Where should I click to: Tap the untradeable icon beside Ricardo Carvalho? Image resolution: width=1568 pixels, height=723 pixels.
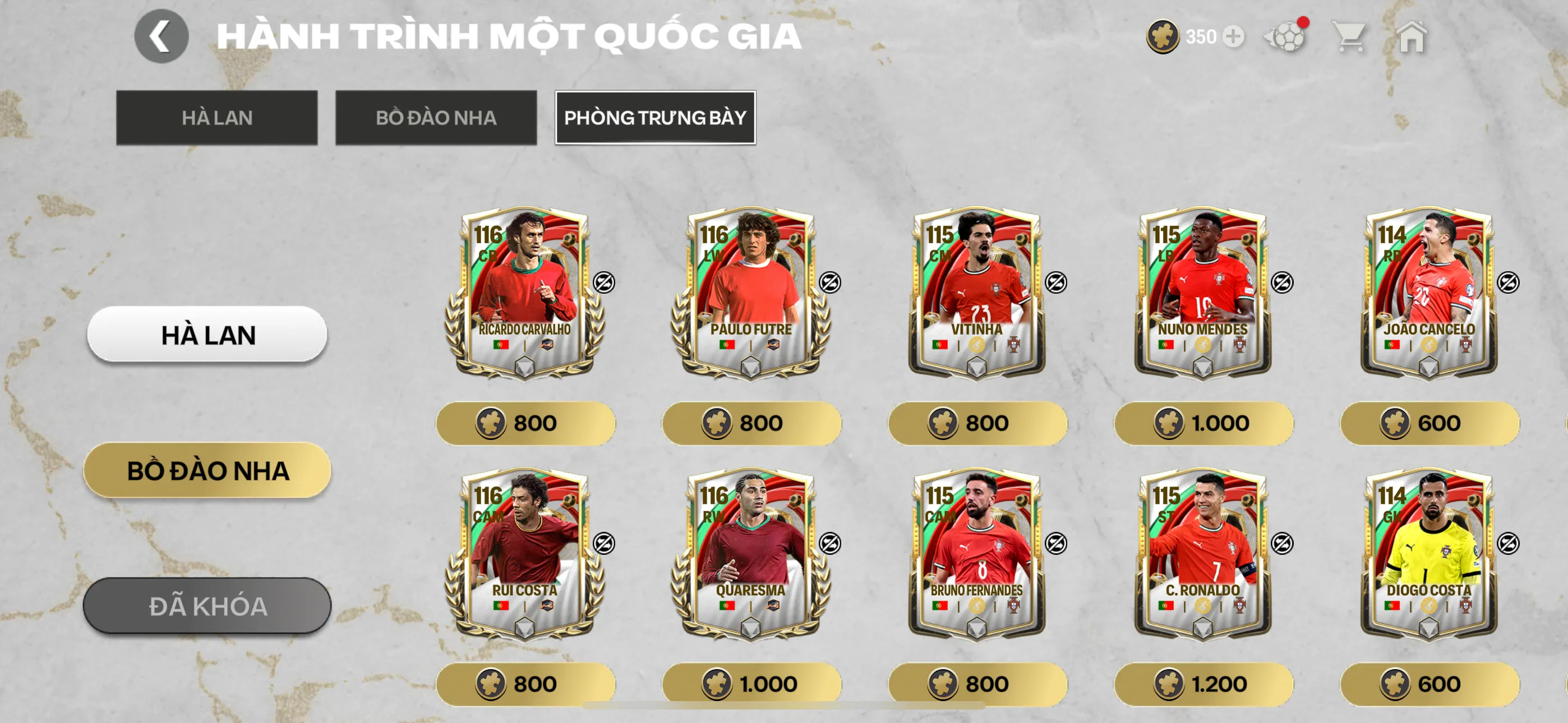(604, 282)
